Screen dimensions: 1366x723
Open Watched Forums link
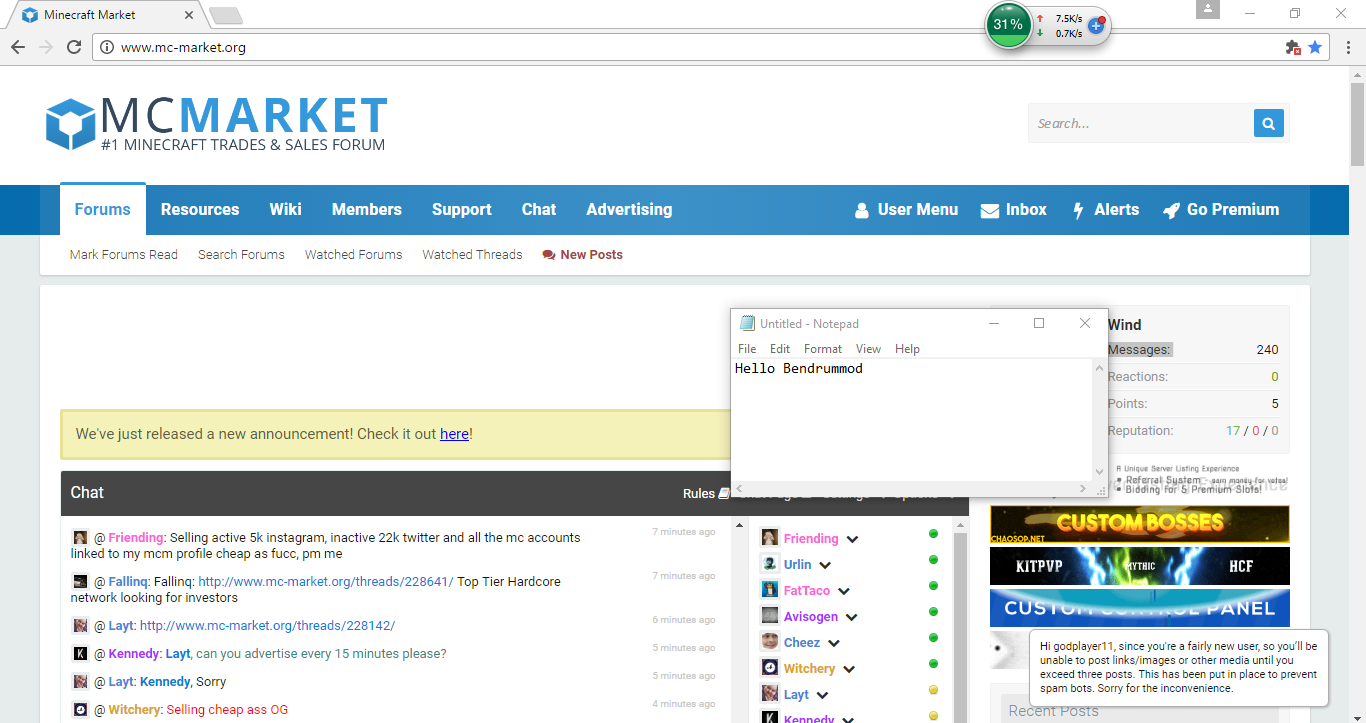[x=353, y=255]
